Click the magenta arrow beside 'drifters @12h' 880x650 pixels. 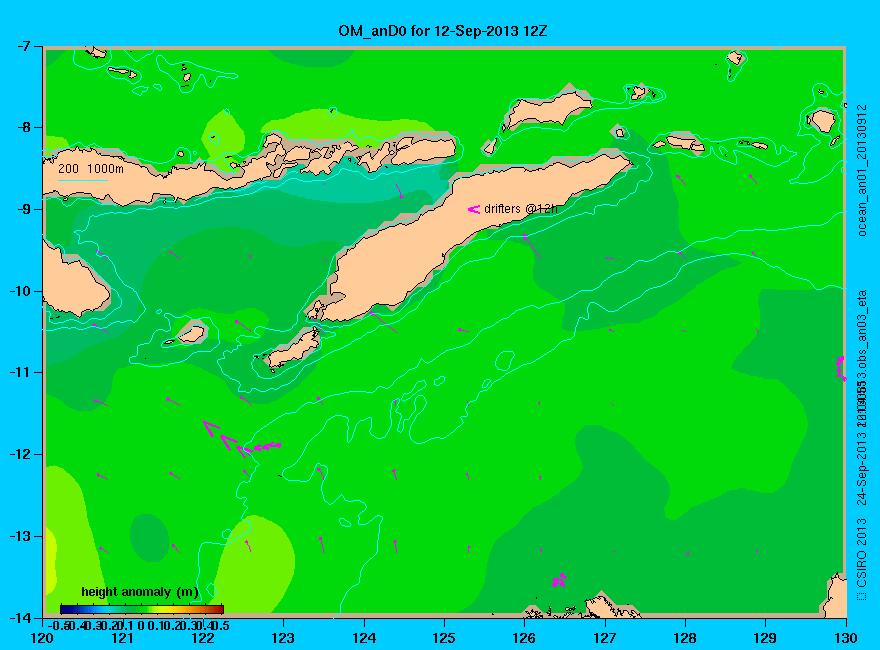click(x=474, y=209)
